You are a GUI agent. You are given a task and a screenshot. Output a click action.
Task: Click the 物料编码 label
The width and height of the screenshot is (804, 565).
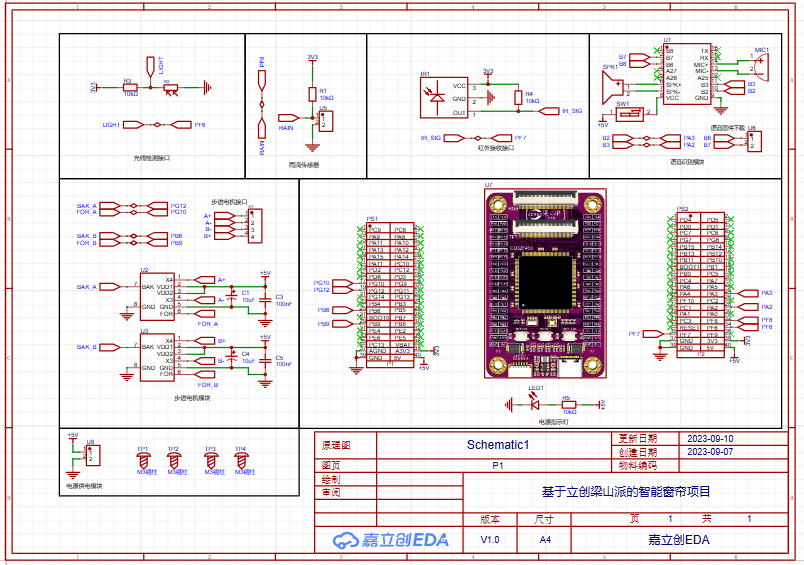coord(637,466)
